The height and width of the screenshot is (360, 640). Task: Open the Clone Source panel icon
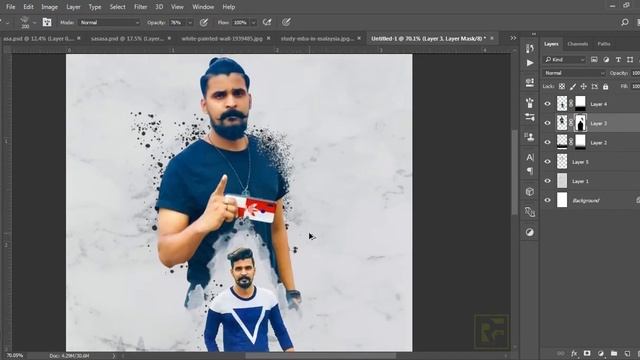click(530, 137)
